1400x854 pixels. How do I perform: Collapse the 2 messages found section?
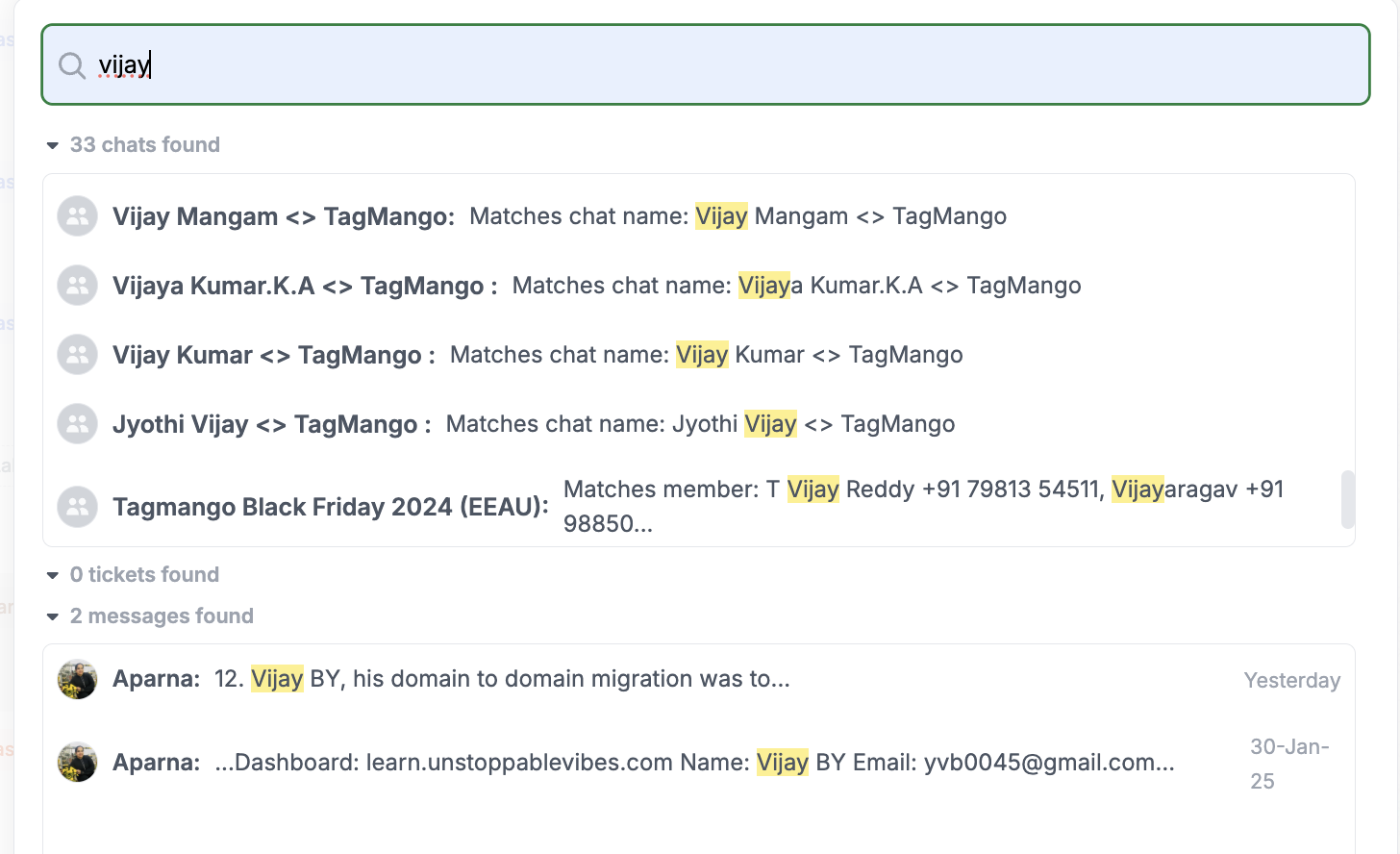[x=53, y=616]
